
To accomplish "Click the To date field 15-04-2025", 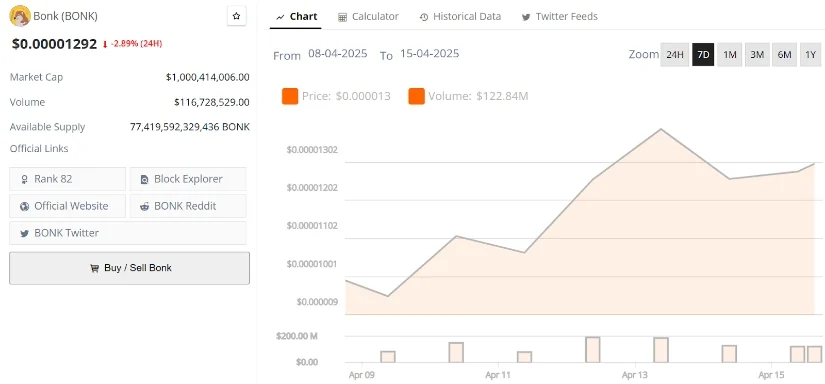I will click(429, 54).
